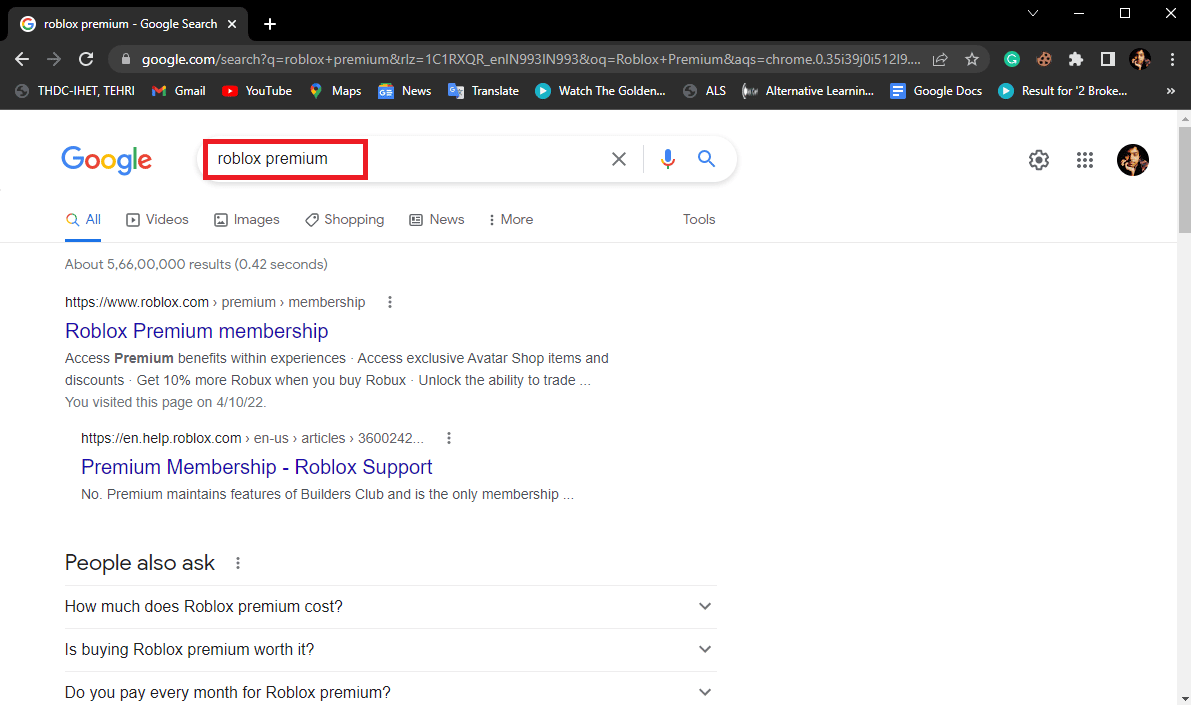Reload the current page
This screenshot has height=705, width=1191.
click(x=86, y=59)
